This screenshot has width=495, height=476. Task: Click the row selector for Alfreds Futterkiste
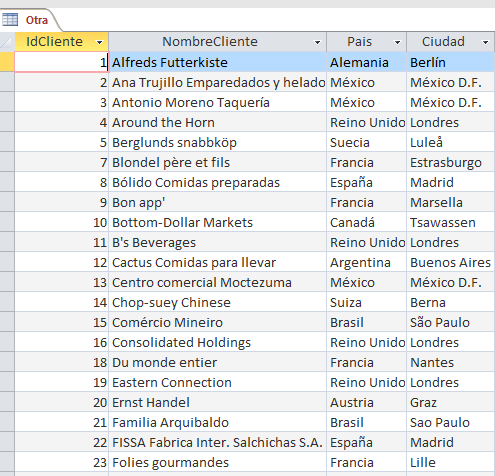pos(7,62)
